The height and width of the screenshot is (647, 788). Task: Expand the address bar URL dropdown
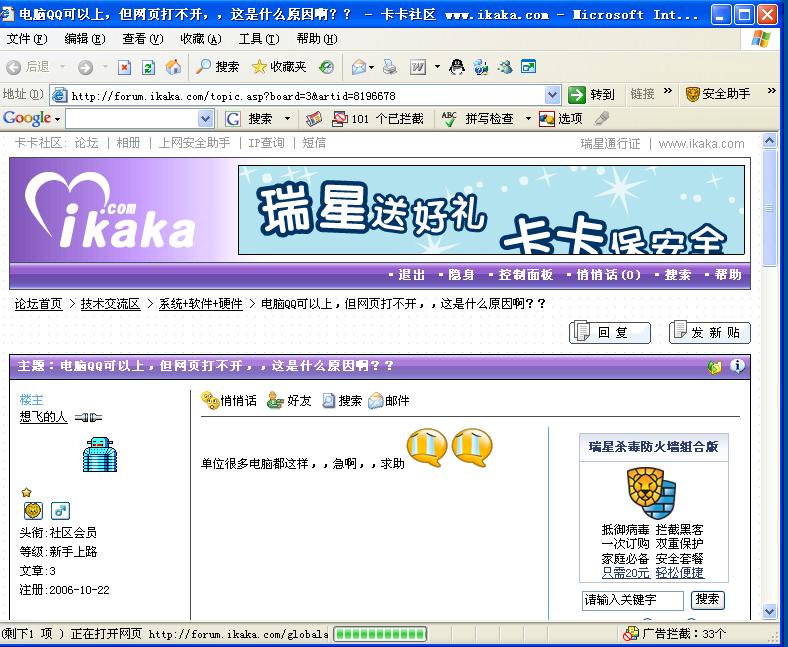(x=552, y=95)
